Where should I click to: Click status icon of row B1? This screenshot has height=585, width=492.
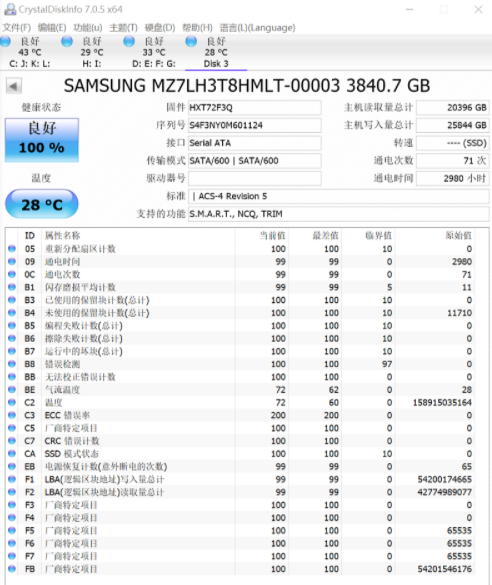point(12,287)
